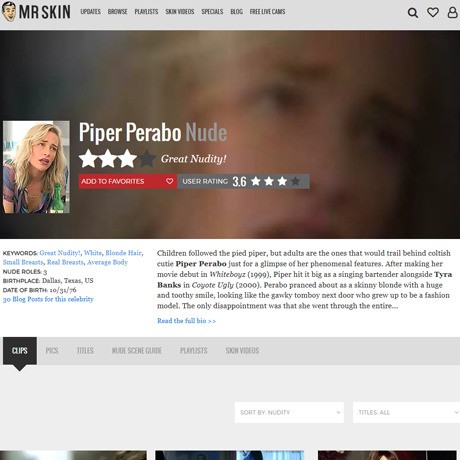460x460 pixels.
Task: Open the Browse menu
Action: (x=117, y=12)
